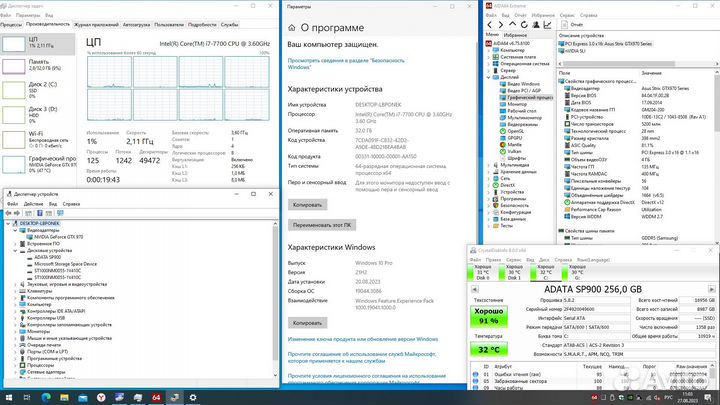The image size is (720, 405).
Task: Switch to Автозагрузка tab in Task Manager
Action: [136, 25]
